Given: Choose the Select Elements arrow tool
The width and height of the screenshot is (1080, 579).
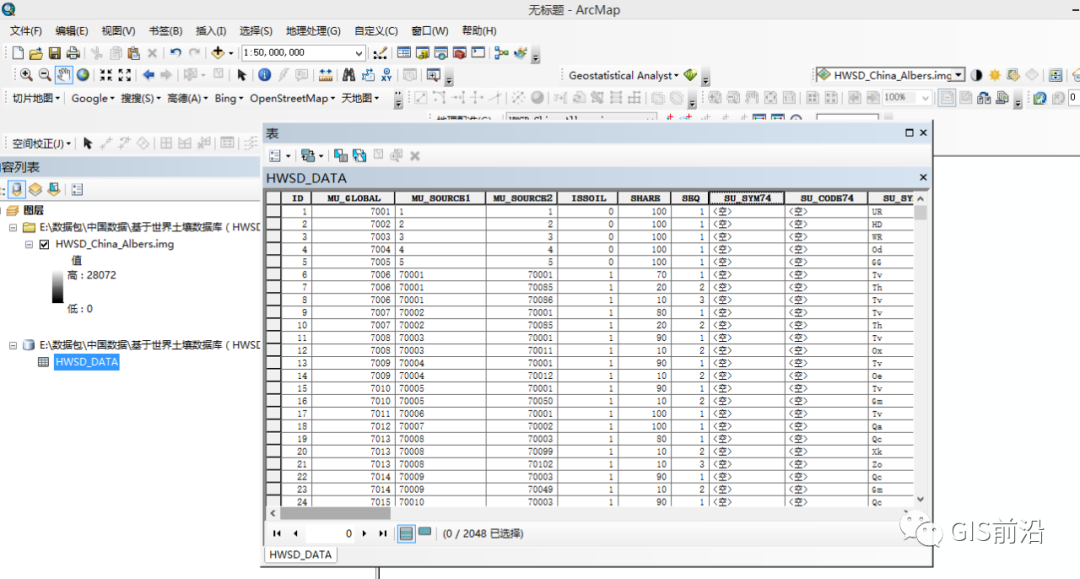Looking at the screenshot, I should point(242,75).
